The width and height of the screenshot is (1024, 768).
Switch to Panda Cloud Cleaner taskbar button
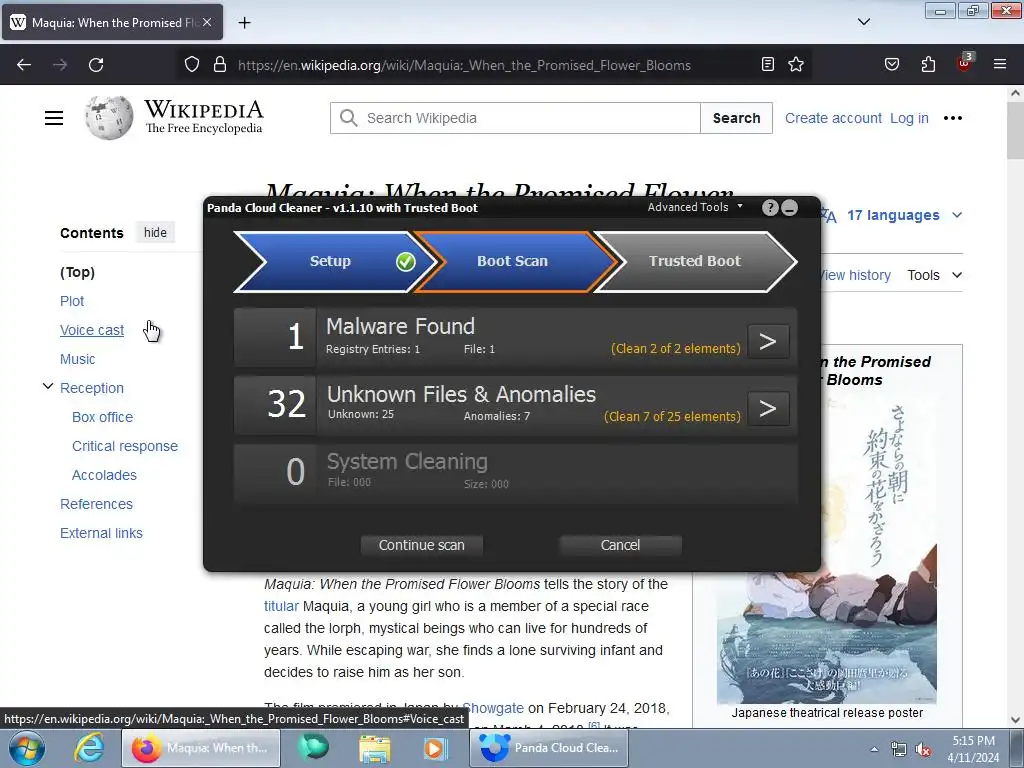[x=549, y=748]
